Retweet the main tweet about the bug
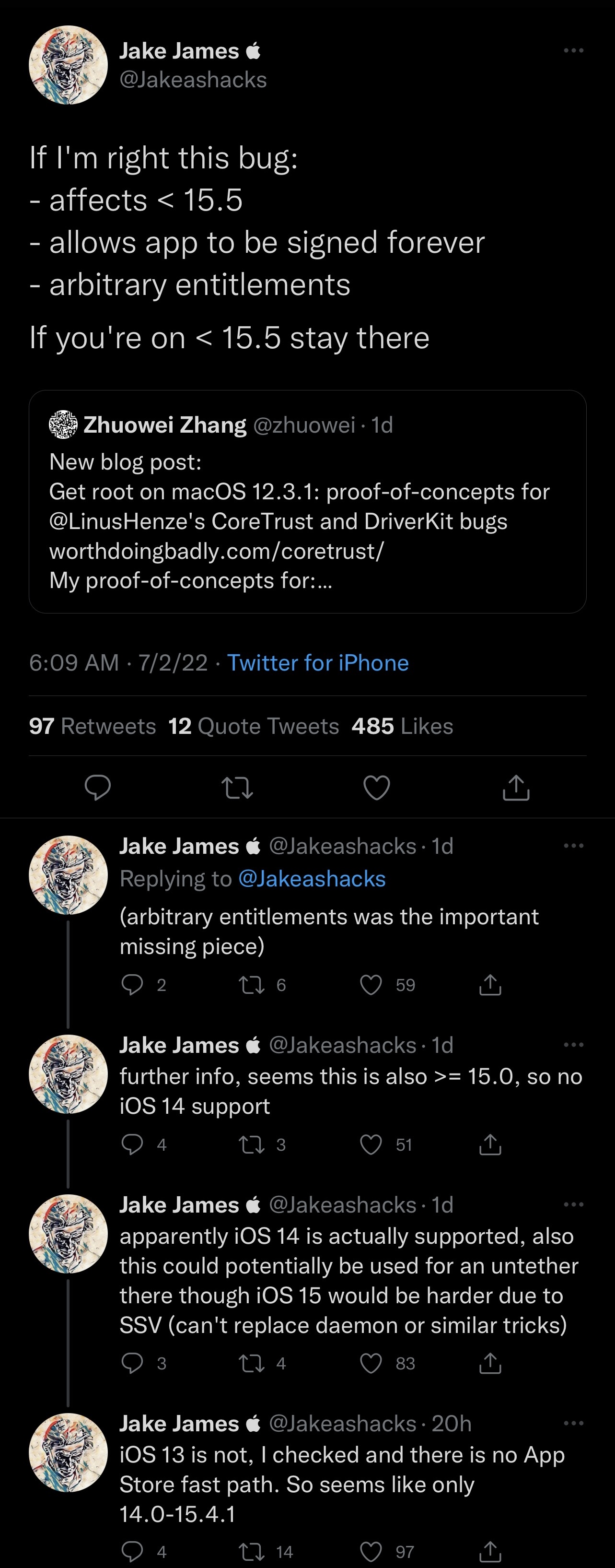Image resolution: width=615 pixels, height=1568 pixels. (x=237, y=788)
